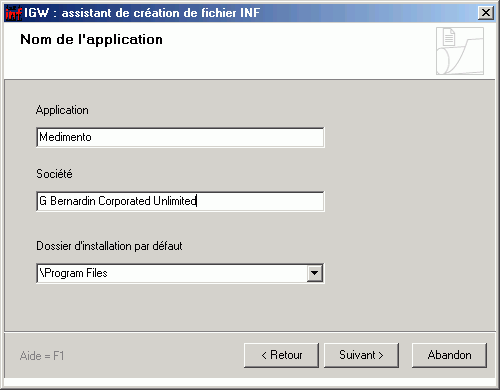Cancel the wizard with Abandon button
This screenshot has height=390, width=500.
point(449,355)
